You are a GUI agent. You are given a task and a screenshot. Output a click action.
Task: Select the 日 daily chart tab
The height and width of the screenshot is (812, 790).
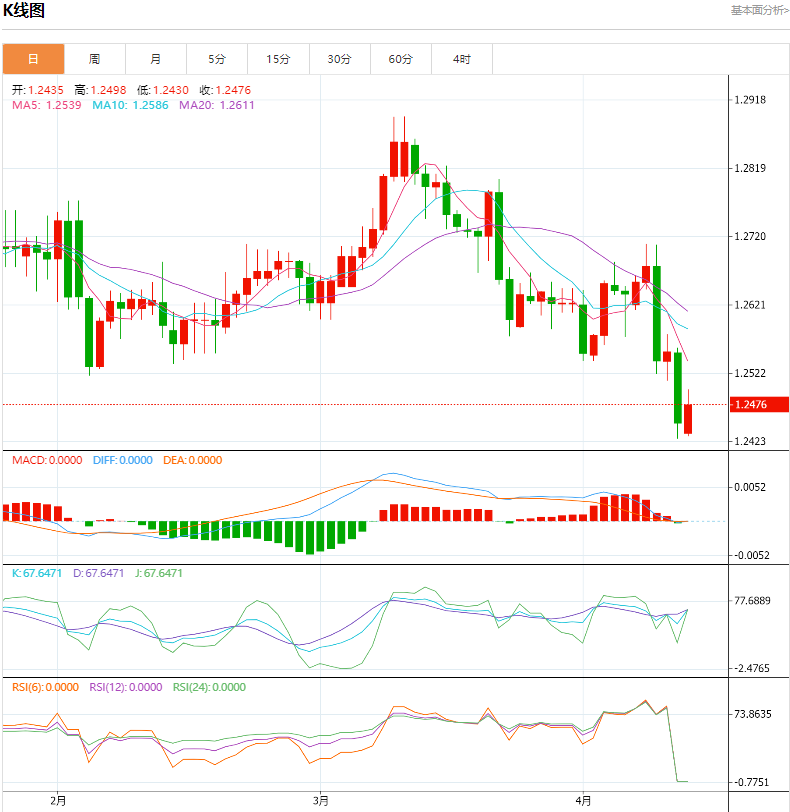click(x=33, y=59)
